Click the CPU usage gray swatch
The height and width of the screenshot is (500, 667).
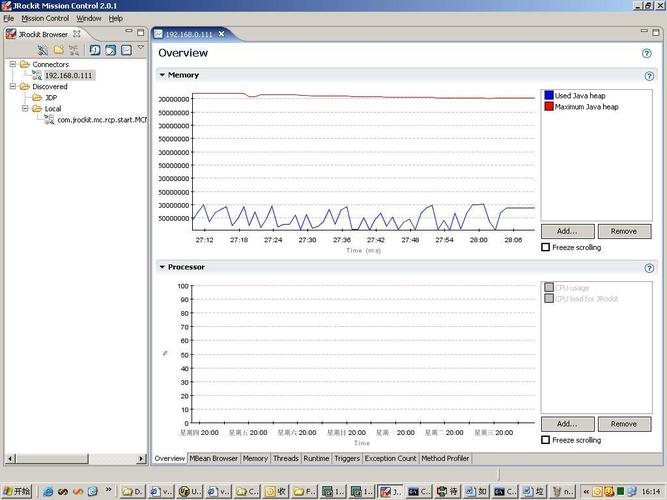pyautogui.click(x=549, y=288)
